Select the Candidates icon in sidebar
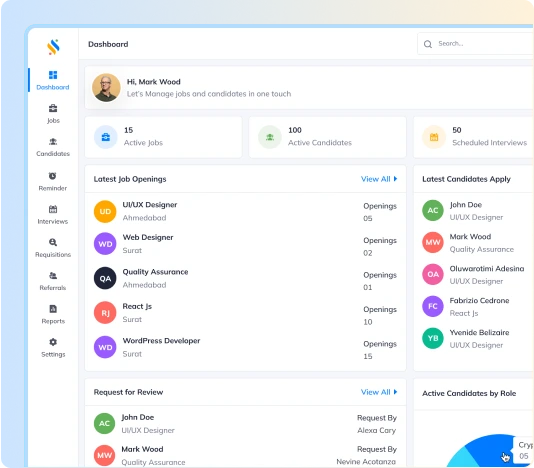The image size is (534, 468). [53, 141]
